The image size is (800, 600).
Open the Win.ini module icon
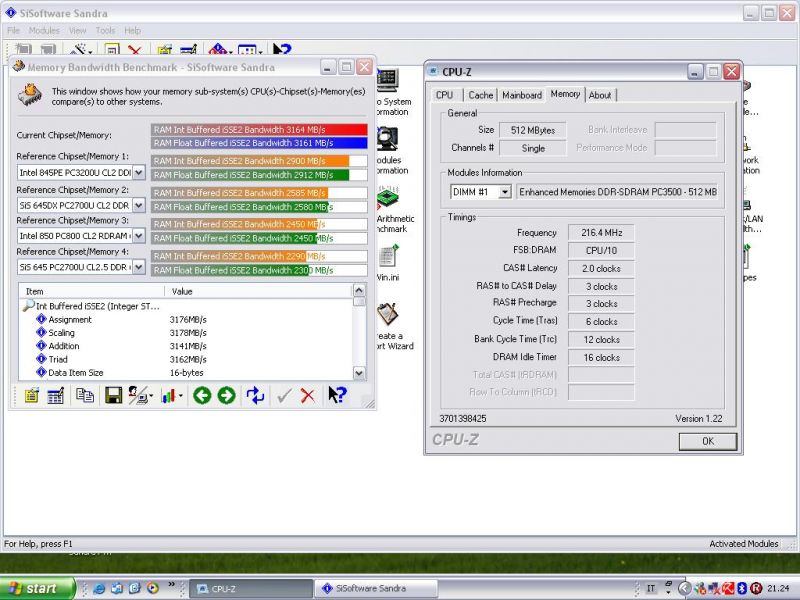click(x=388, y=255)
